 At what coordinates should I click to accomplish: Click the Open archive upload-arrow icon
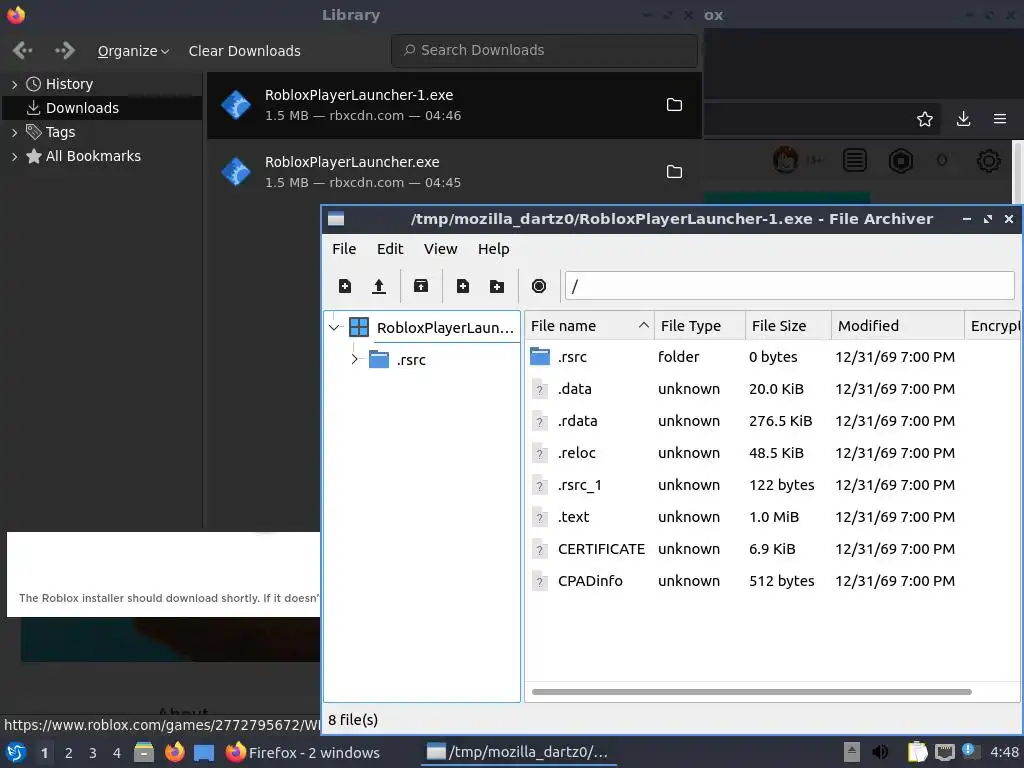point(379,286)
